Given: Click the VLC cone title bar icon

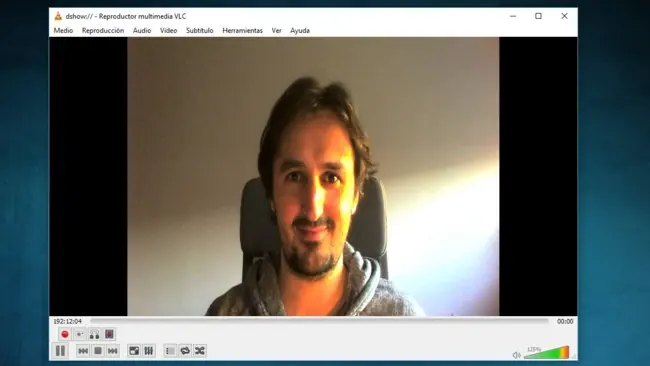Looking at the screenshot, I should pyautogui.click(x=58, y=16).
